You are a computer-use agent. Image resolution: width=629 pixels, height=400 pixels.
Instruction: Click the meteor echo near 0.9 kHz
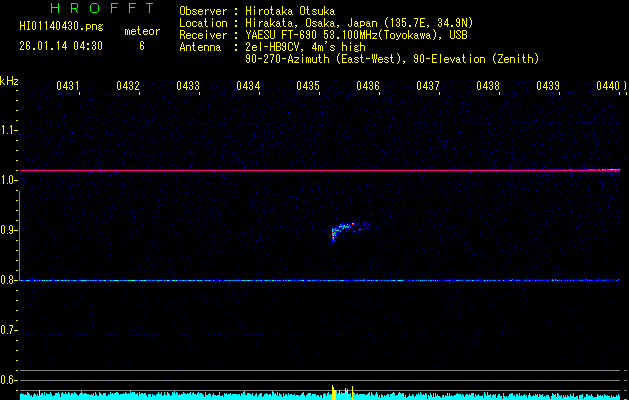point(345,230)
